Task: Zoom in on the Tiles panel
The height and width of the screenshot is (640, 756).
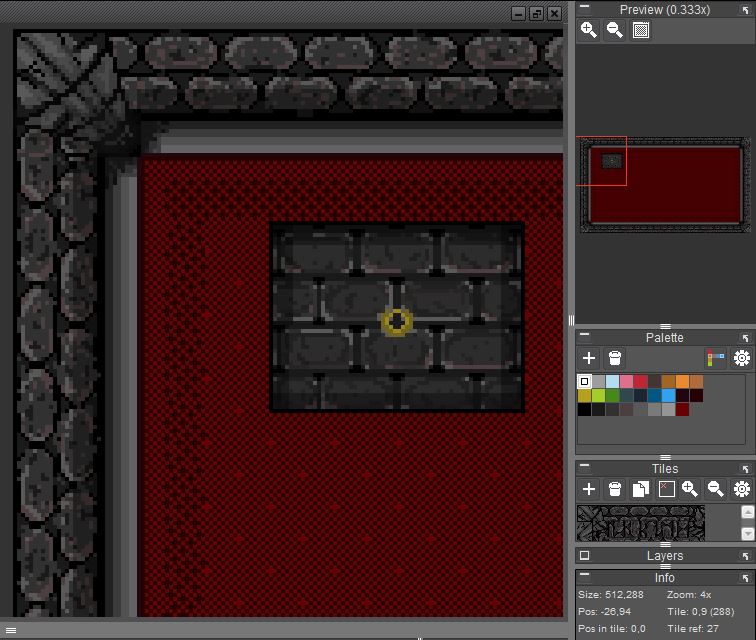Action: point(690,489)
